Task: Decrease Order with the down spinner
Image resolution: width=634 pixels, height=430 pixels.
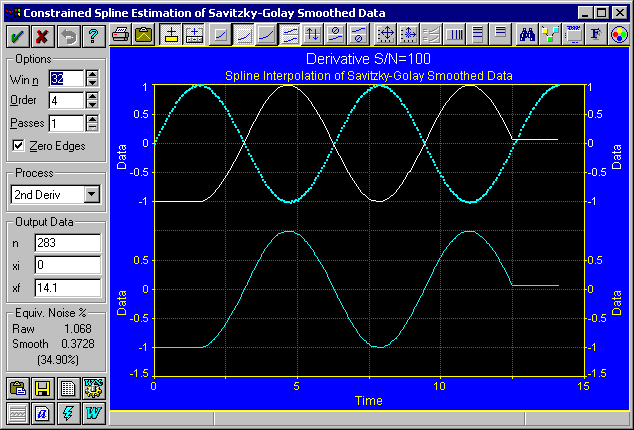Action: click(92, 104)
